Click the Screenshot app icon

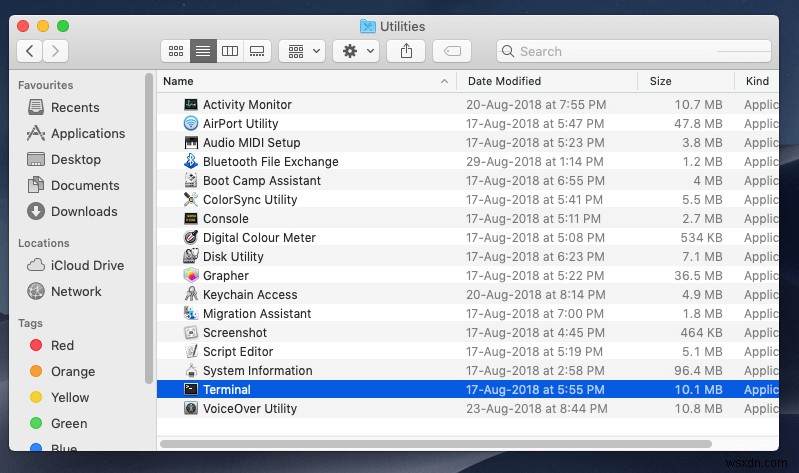(x=191, y=333)
